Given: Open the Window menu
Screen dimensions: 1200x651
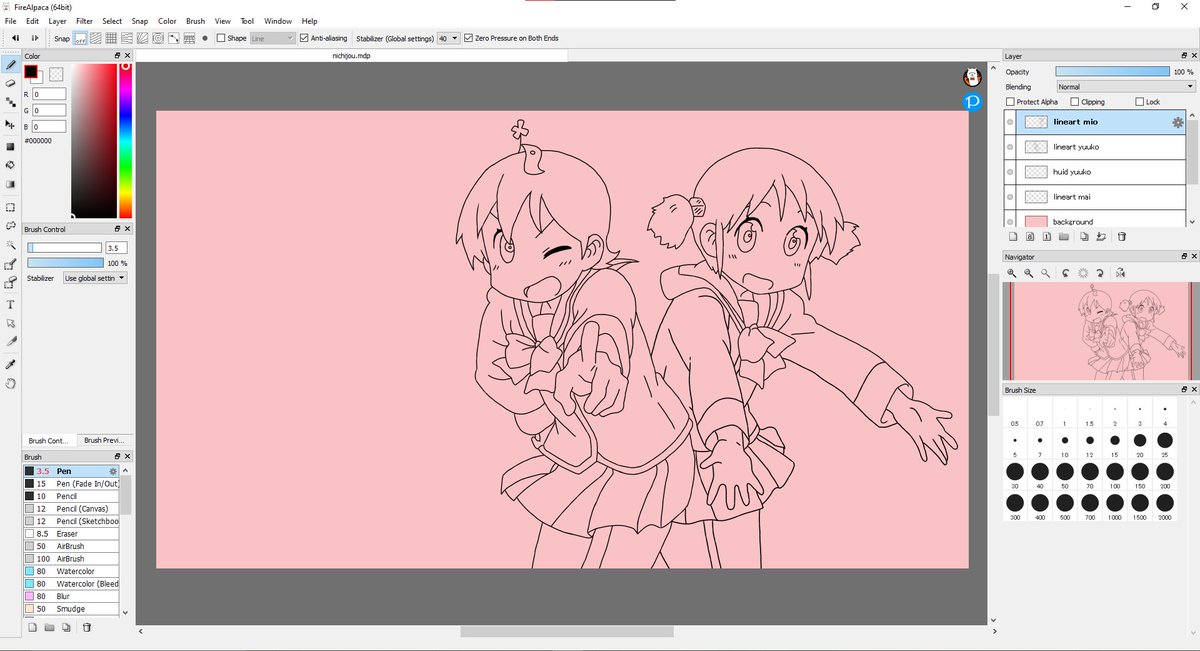Looking at the screenshot, I should (x=278, y=21).
